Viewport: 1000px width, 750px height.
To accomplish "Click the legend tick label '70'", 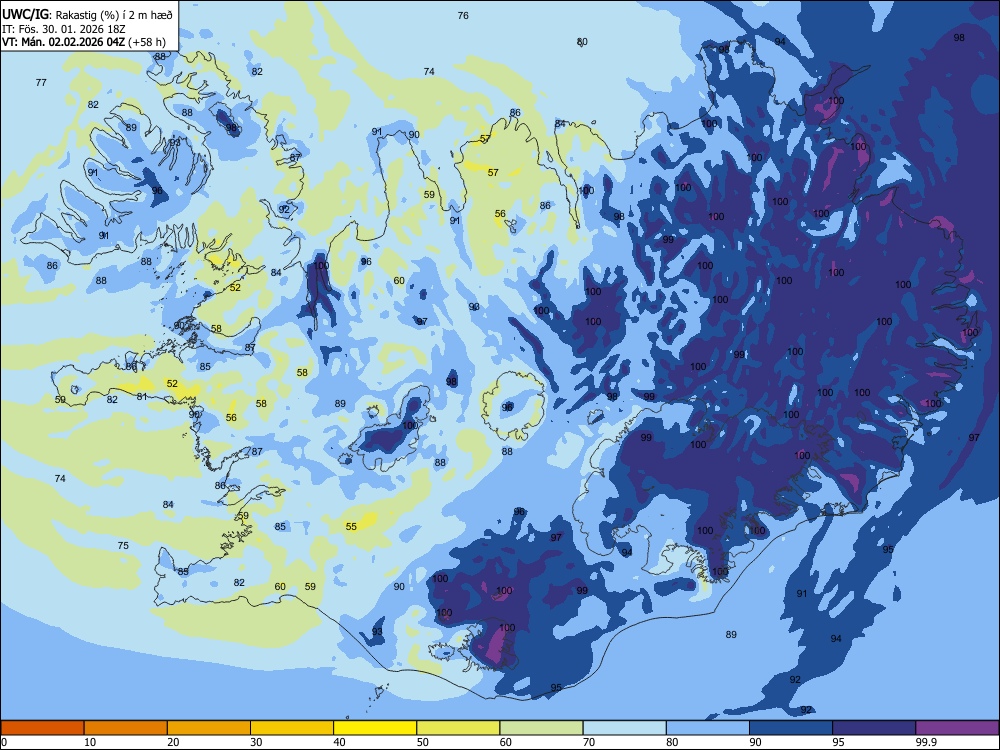I will pos(589,742).
